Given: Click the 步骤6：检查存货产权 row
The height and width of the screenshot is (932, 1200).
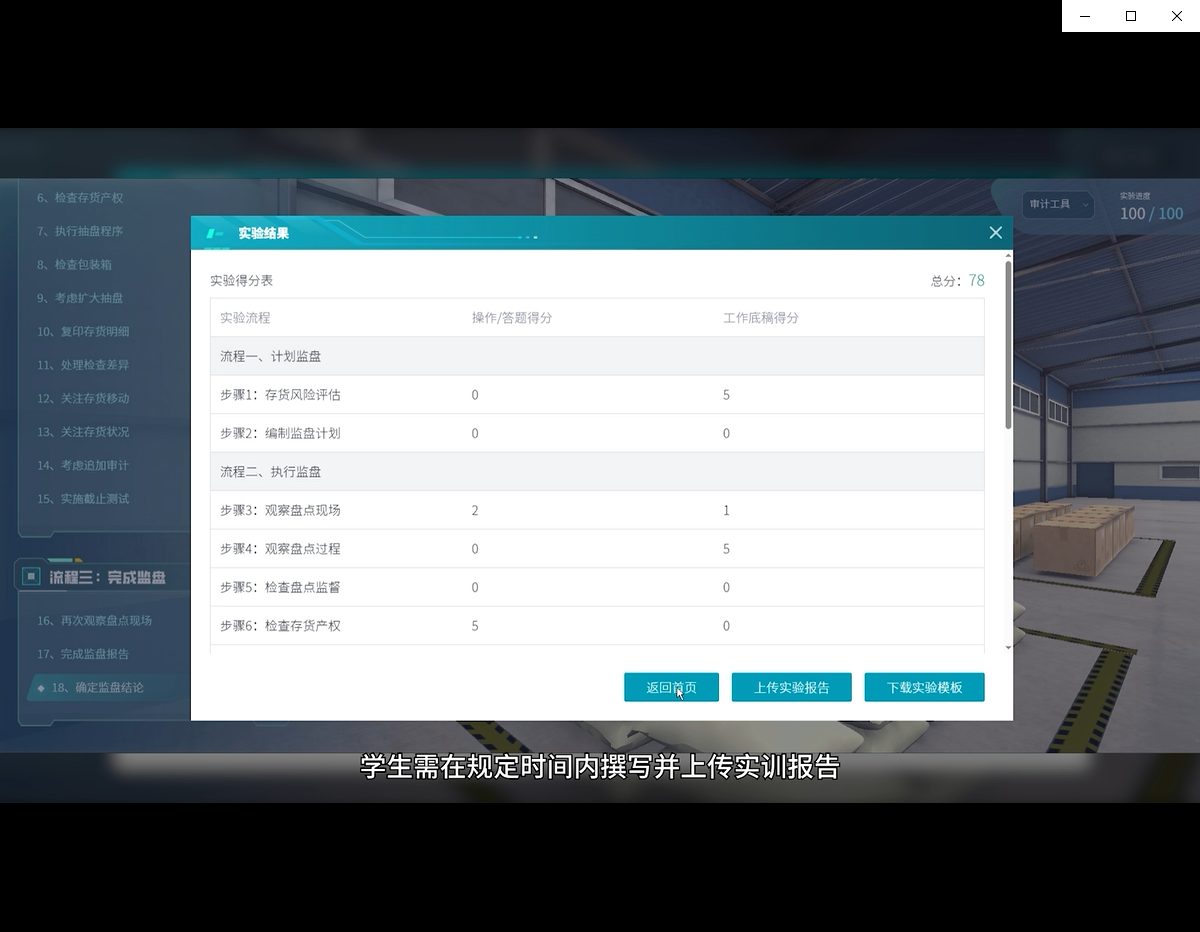Looking at the screenshot, I should pos(597,625).
